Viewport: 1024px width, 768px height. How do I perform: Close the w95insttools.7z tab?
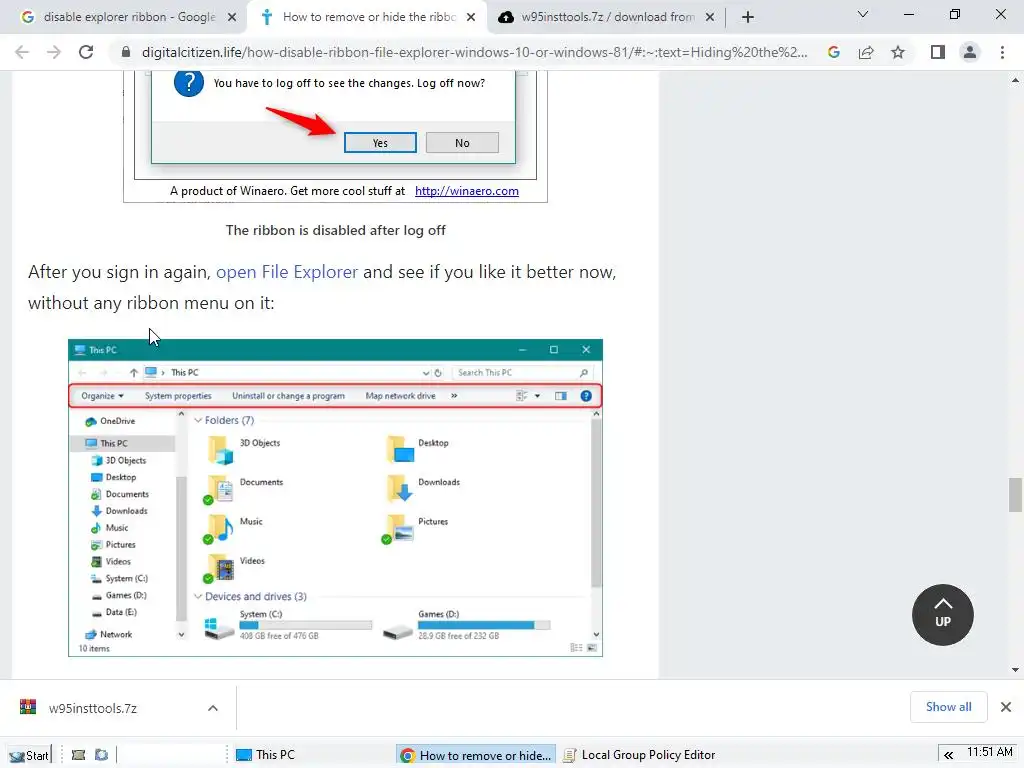[x=710, y=17]
